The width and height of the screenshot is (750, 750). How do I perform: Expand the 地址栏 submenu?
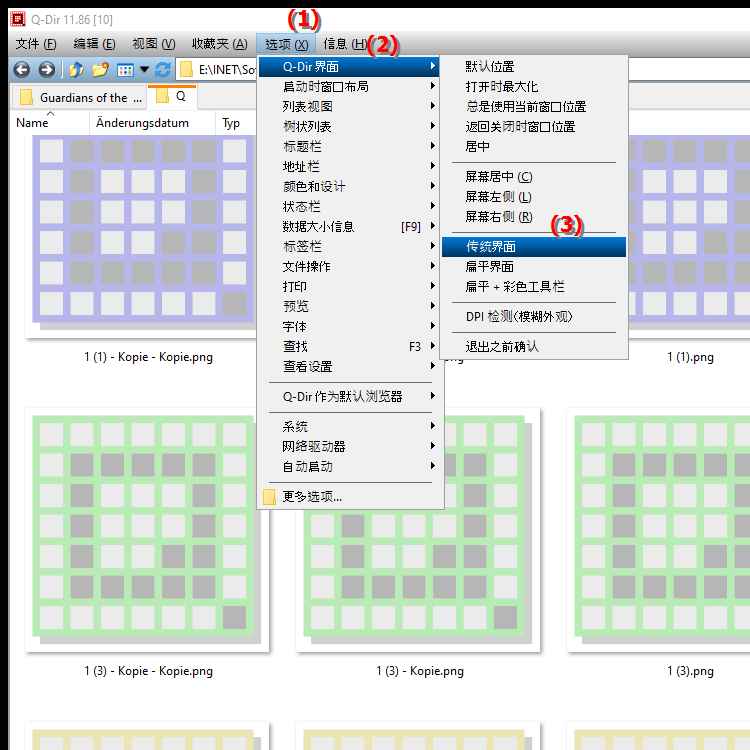tap(348, 166)
